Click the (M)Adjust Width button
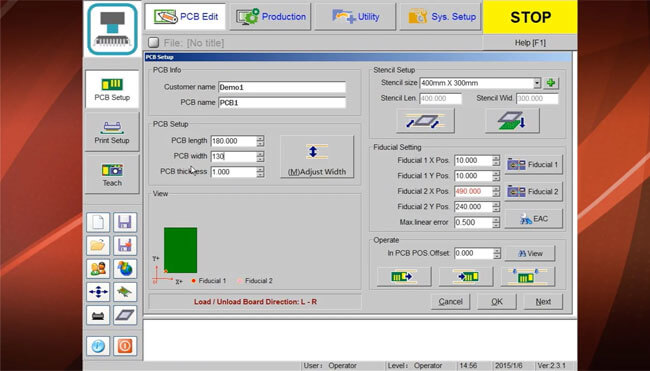Viewport: 650px width, 371px height. pyautogui.click(x=317, y=157)
